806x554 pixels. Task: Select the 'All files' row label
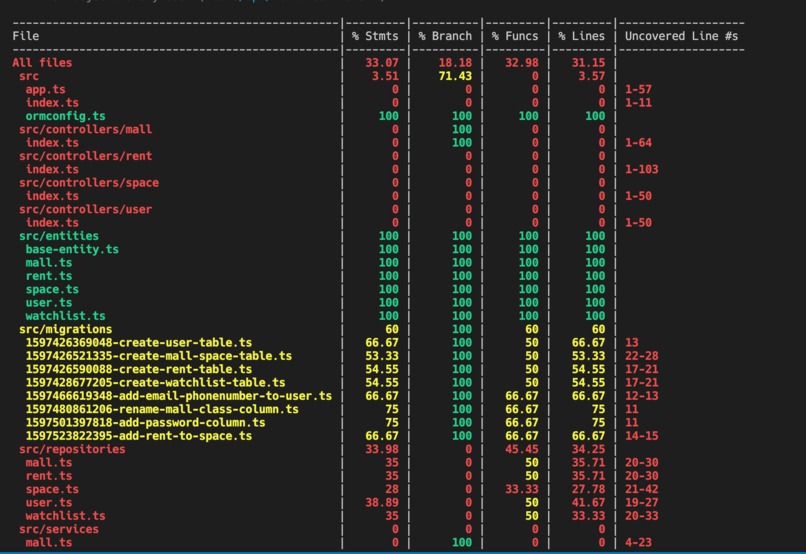tap(42, 63)
